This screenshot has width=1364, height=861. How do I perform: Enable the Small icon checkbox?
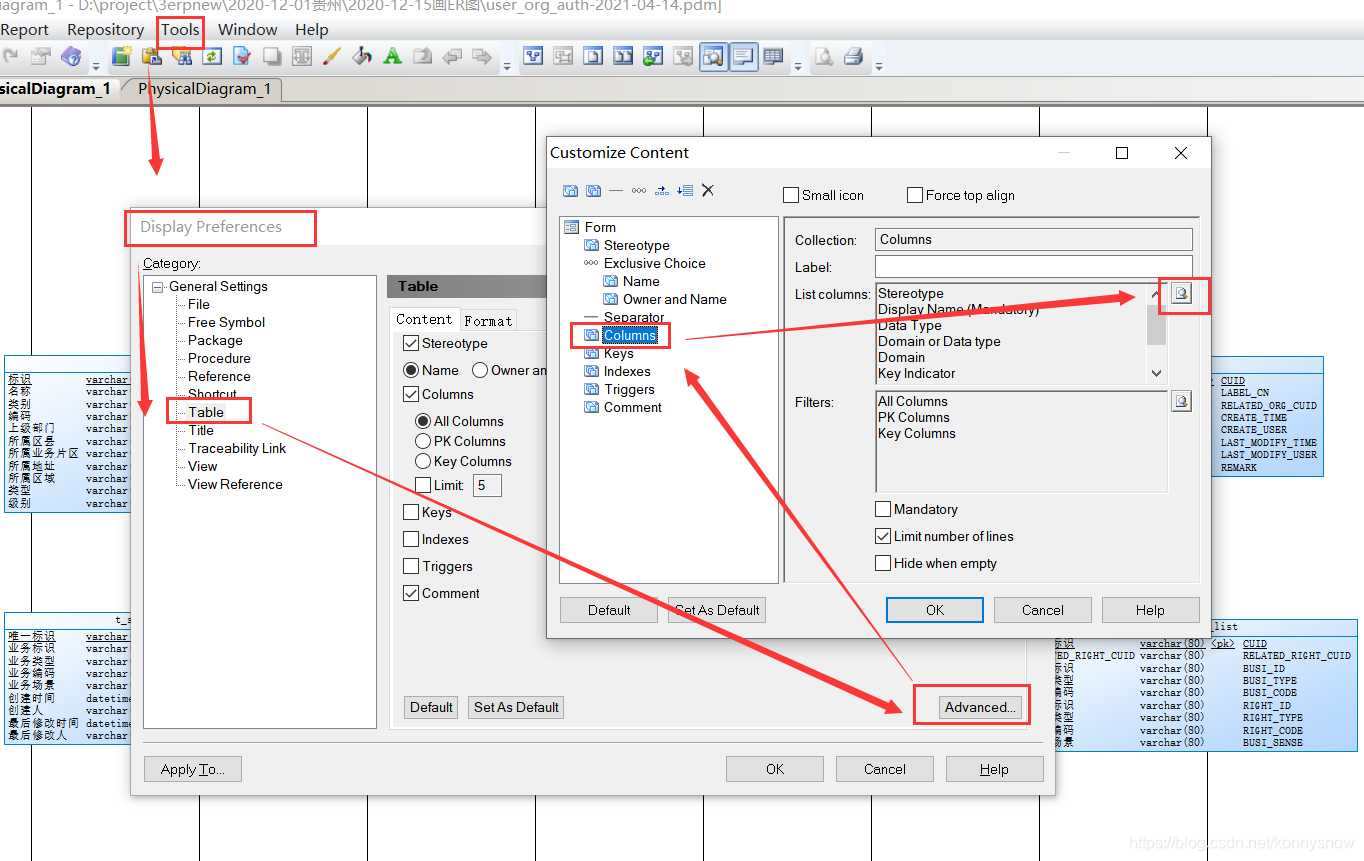tap(790, 195)
